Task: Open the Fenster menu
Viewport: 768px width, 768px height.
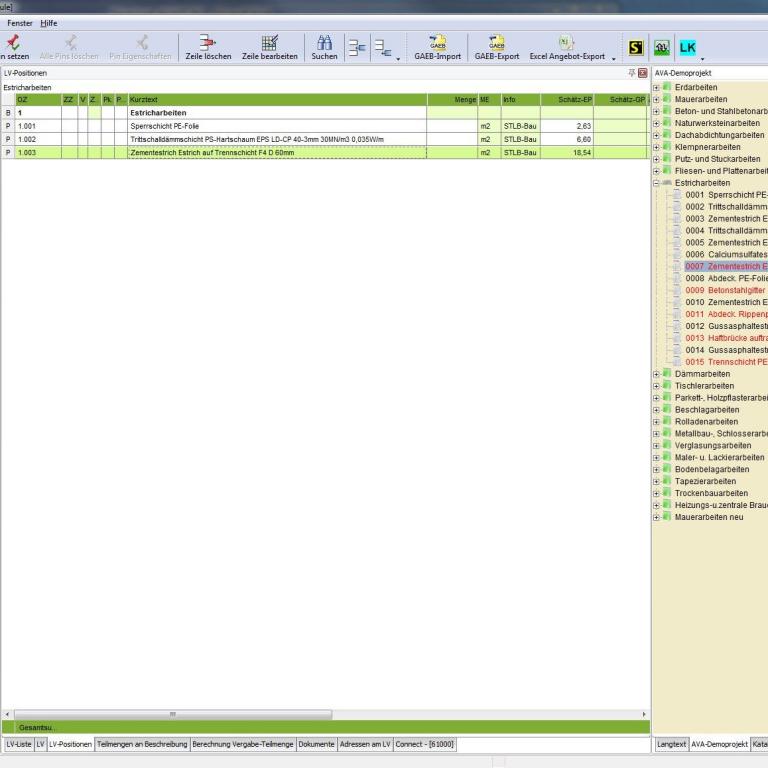Action: 20,23
